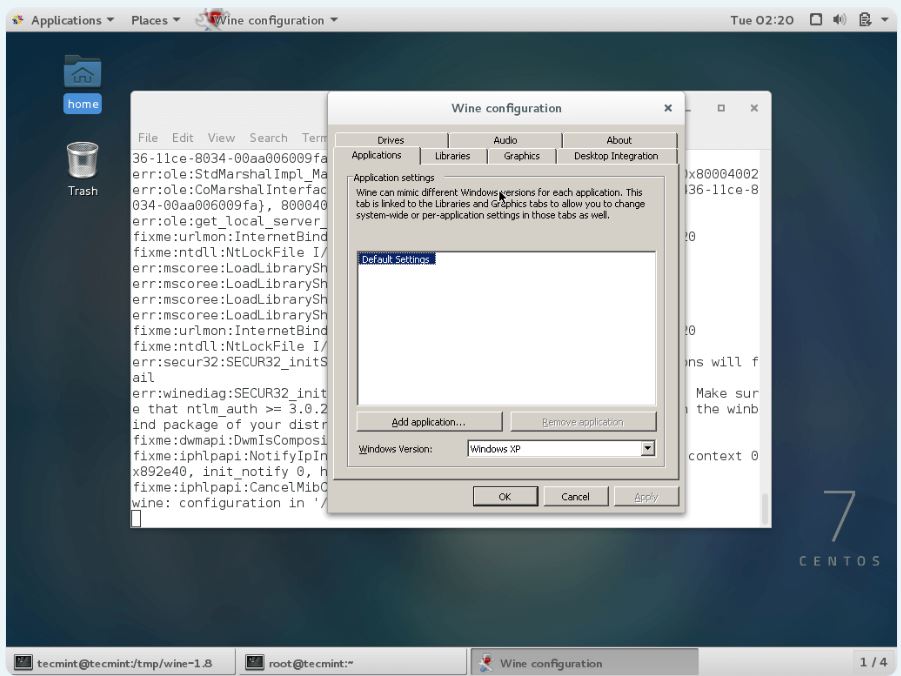Click the Windows Version dropdown arrow
This screenshot has width=901, height=676.
tap(648, 449)
